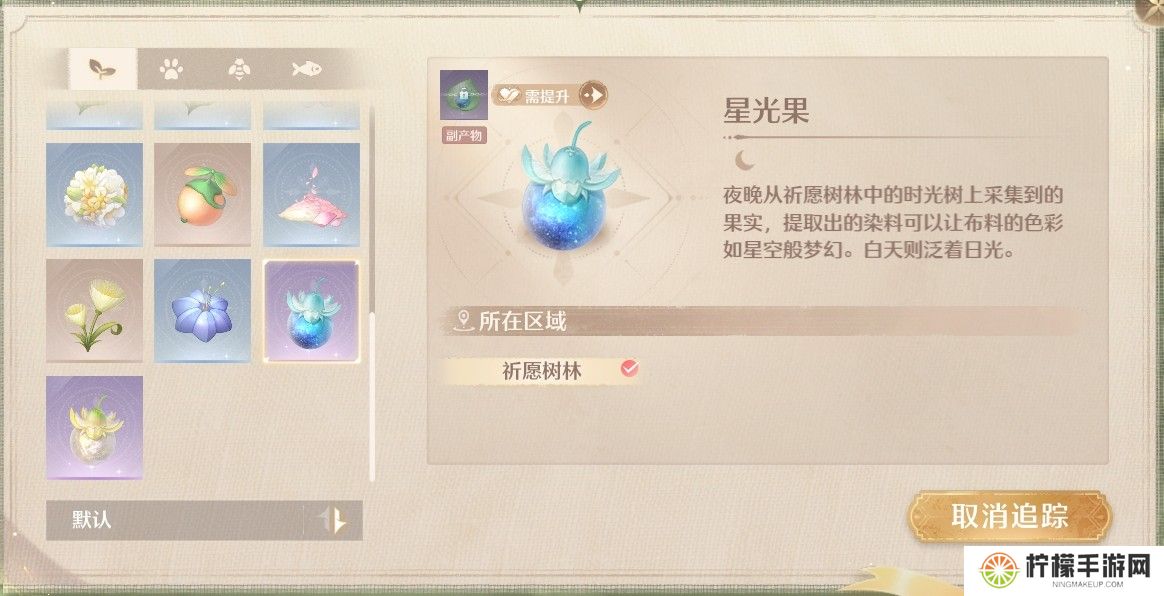This screenshot has height=596, width=1164.
Task: Choose the orange fruit with leaf item
Action: (203, 194)
